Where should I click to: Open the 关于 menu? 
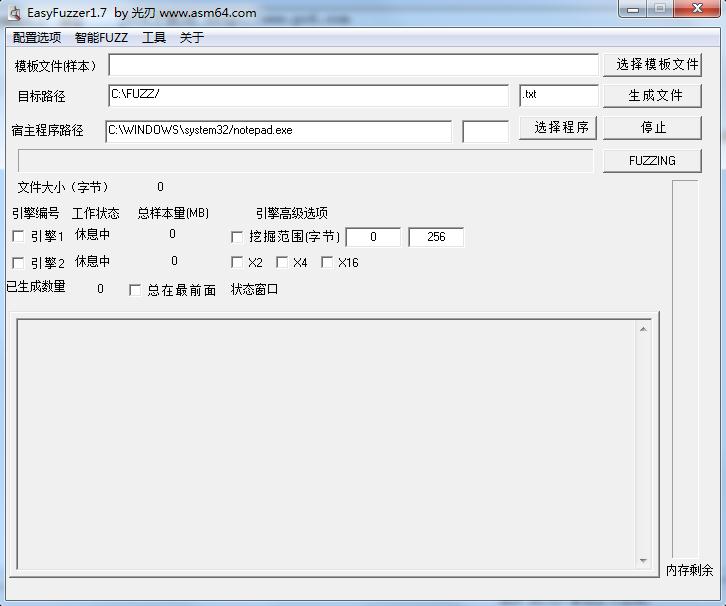click(192, 37)
